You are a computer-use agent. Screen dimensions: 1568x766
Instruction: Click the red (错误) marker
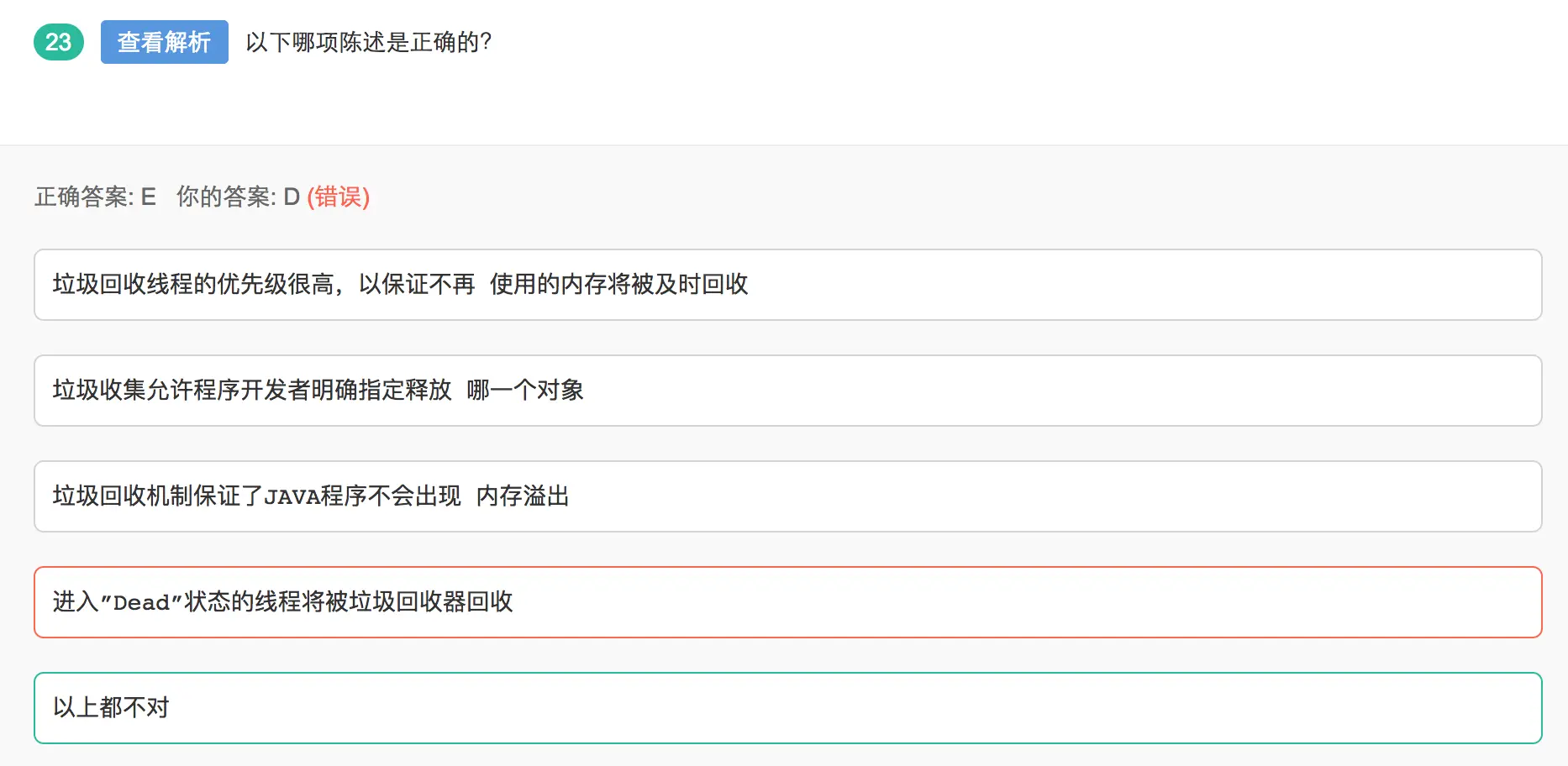[339, 197]
